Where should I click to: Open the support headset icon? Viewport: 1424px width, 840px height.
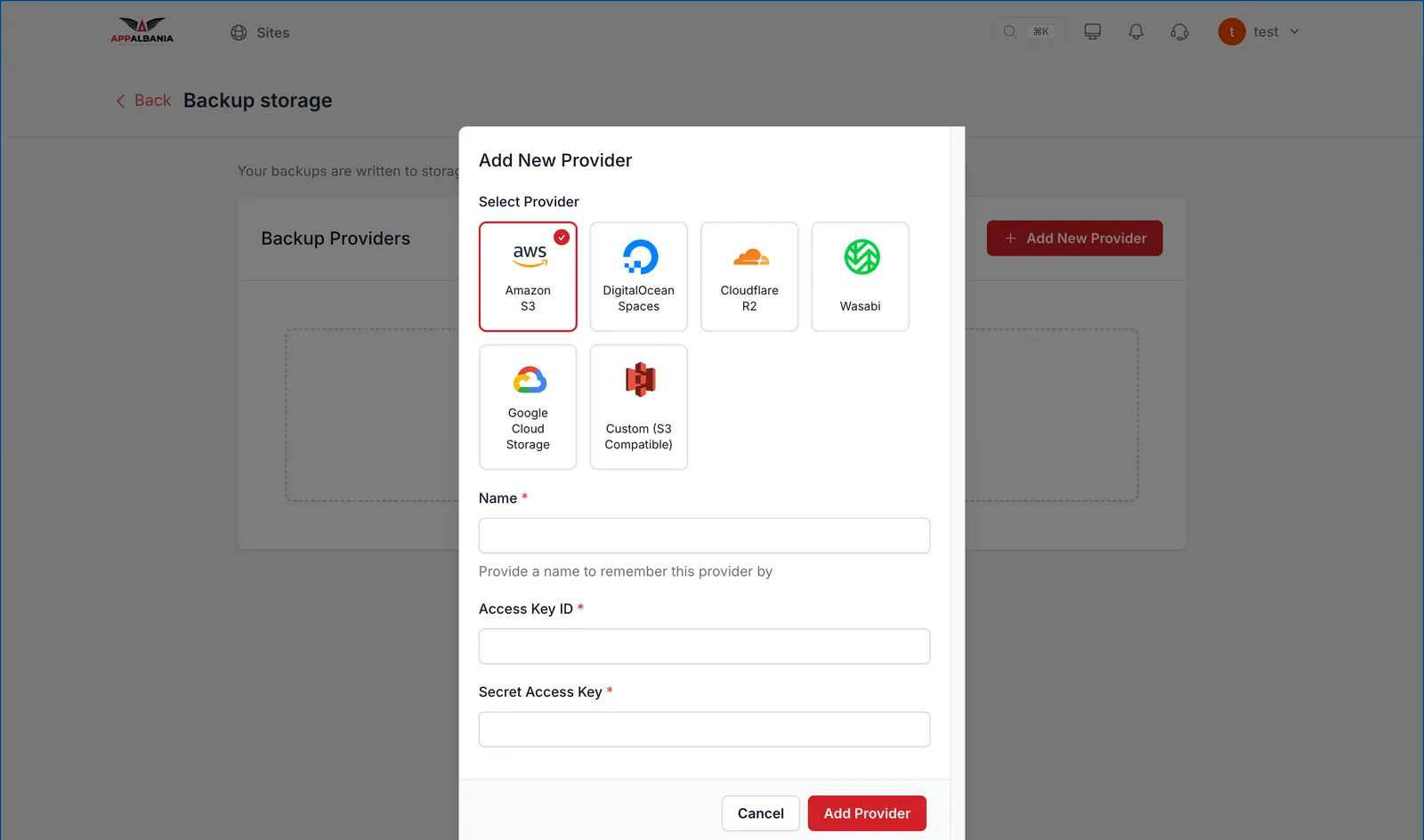pyautogui.click(x=1179, y=32)
